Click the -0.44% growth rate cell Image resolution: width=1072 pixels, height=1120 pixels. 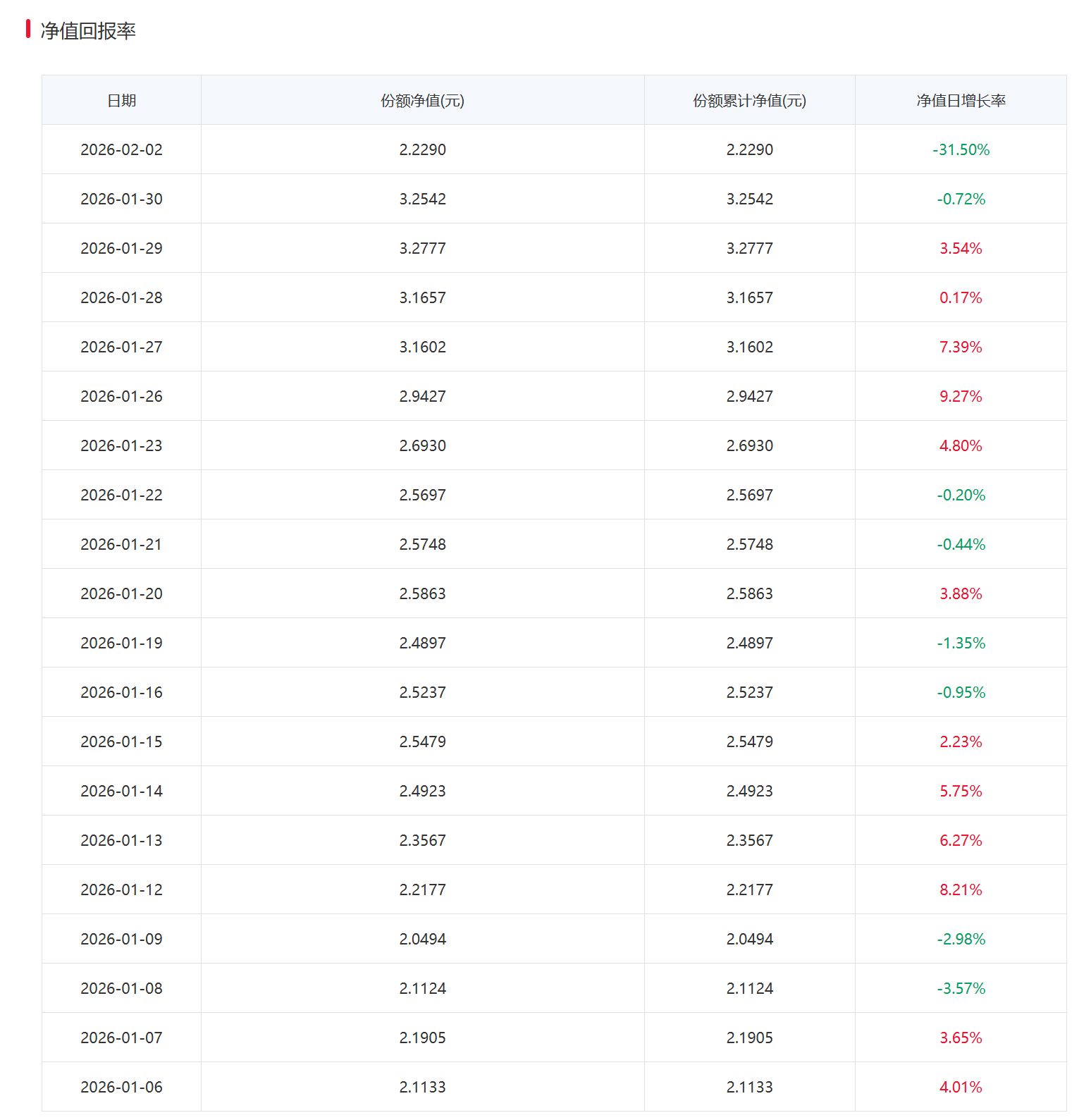pyautogui.click(x=961, y=544)
